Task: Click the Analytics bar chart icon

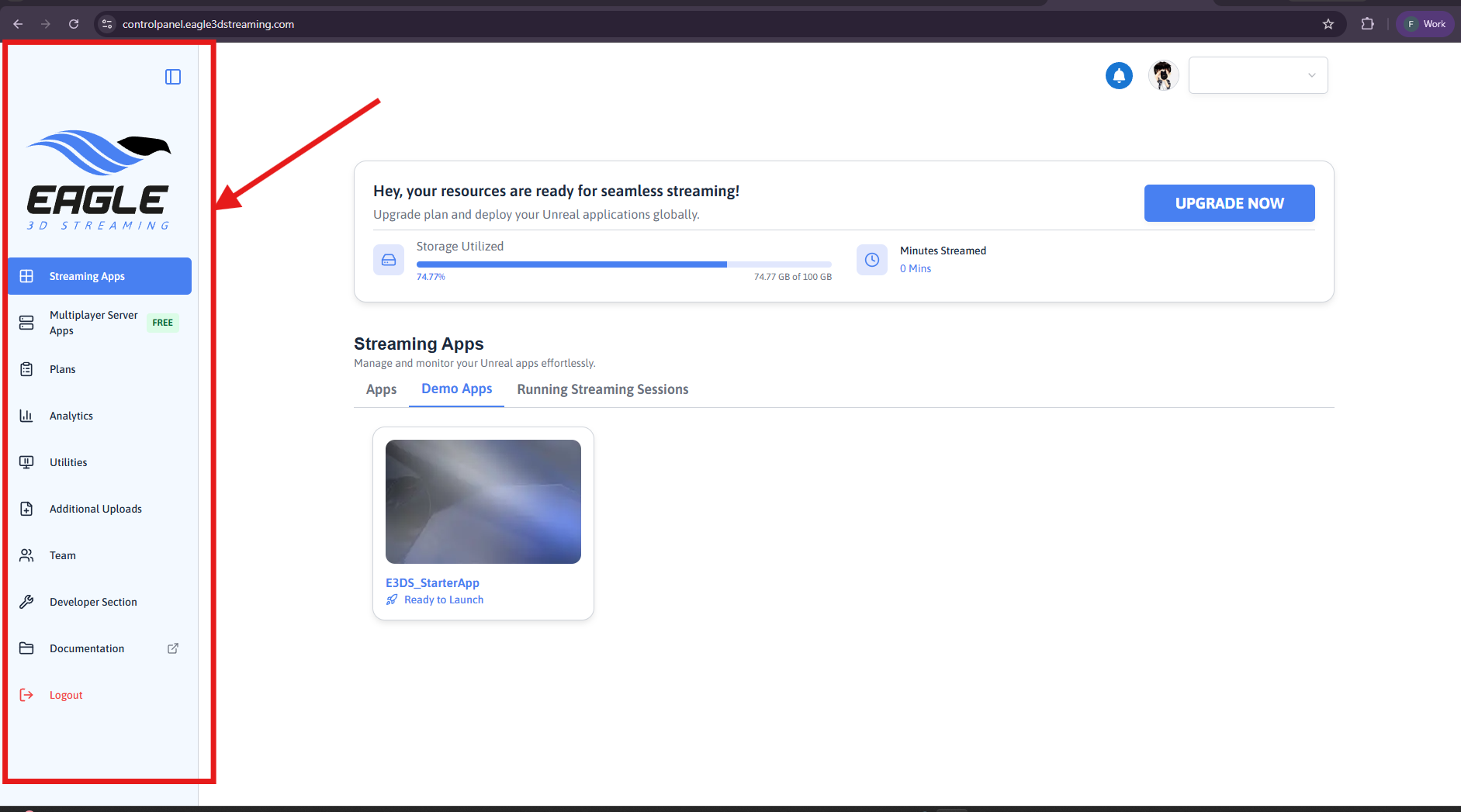Action: point(26,416)
